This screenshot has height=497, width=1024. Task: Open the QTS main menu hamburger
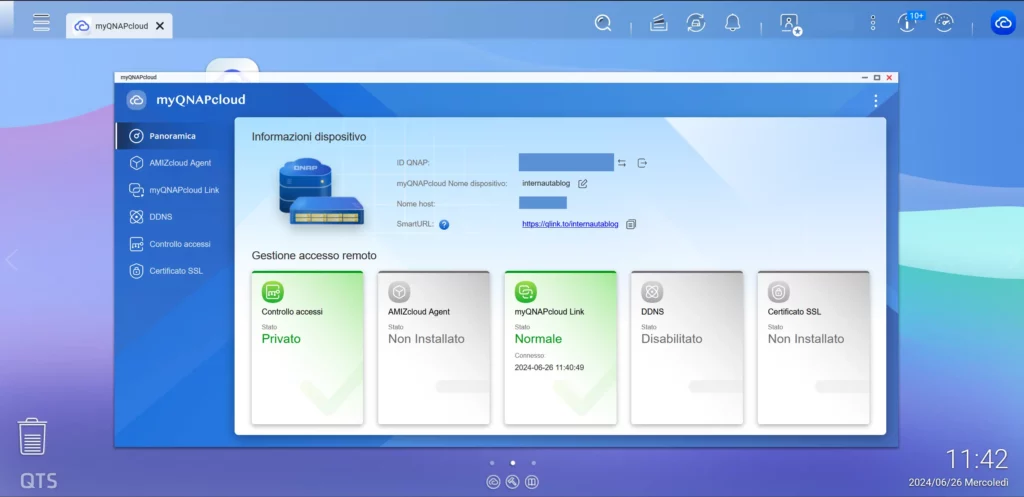point(41,23)
